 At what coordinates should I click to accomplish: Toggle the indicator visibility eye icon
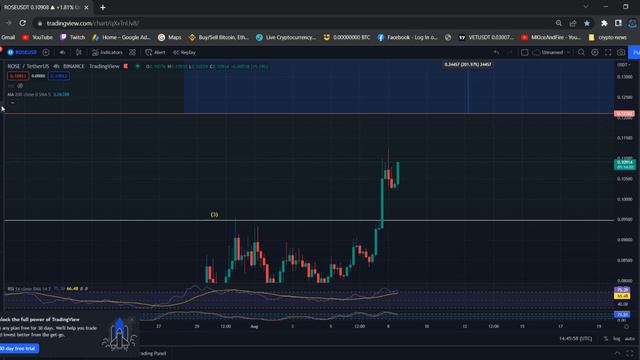(20, 86)
